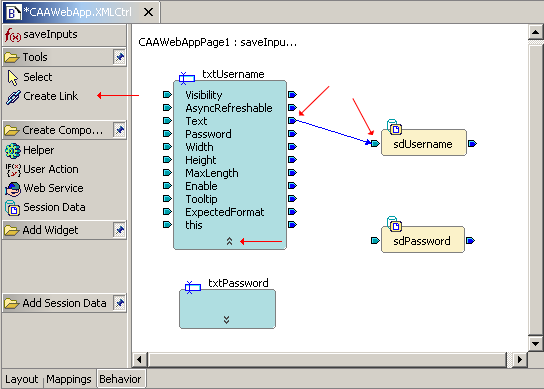The height and width of the screenshot is (389, 544).
Task: Click the scroll right arrow
Action: [x=520, y=359]
